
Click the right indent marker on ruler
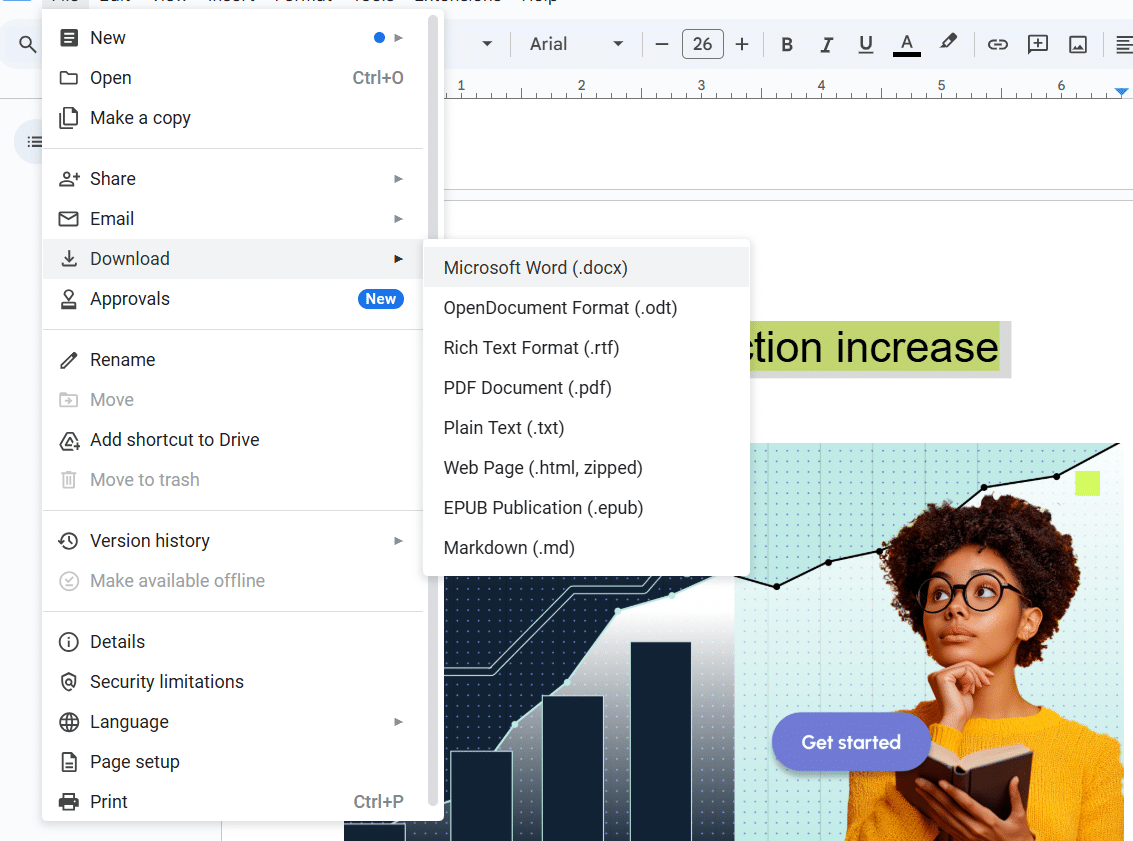1121,92
